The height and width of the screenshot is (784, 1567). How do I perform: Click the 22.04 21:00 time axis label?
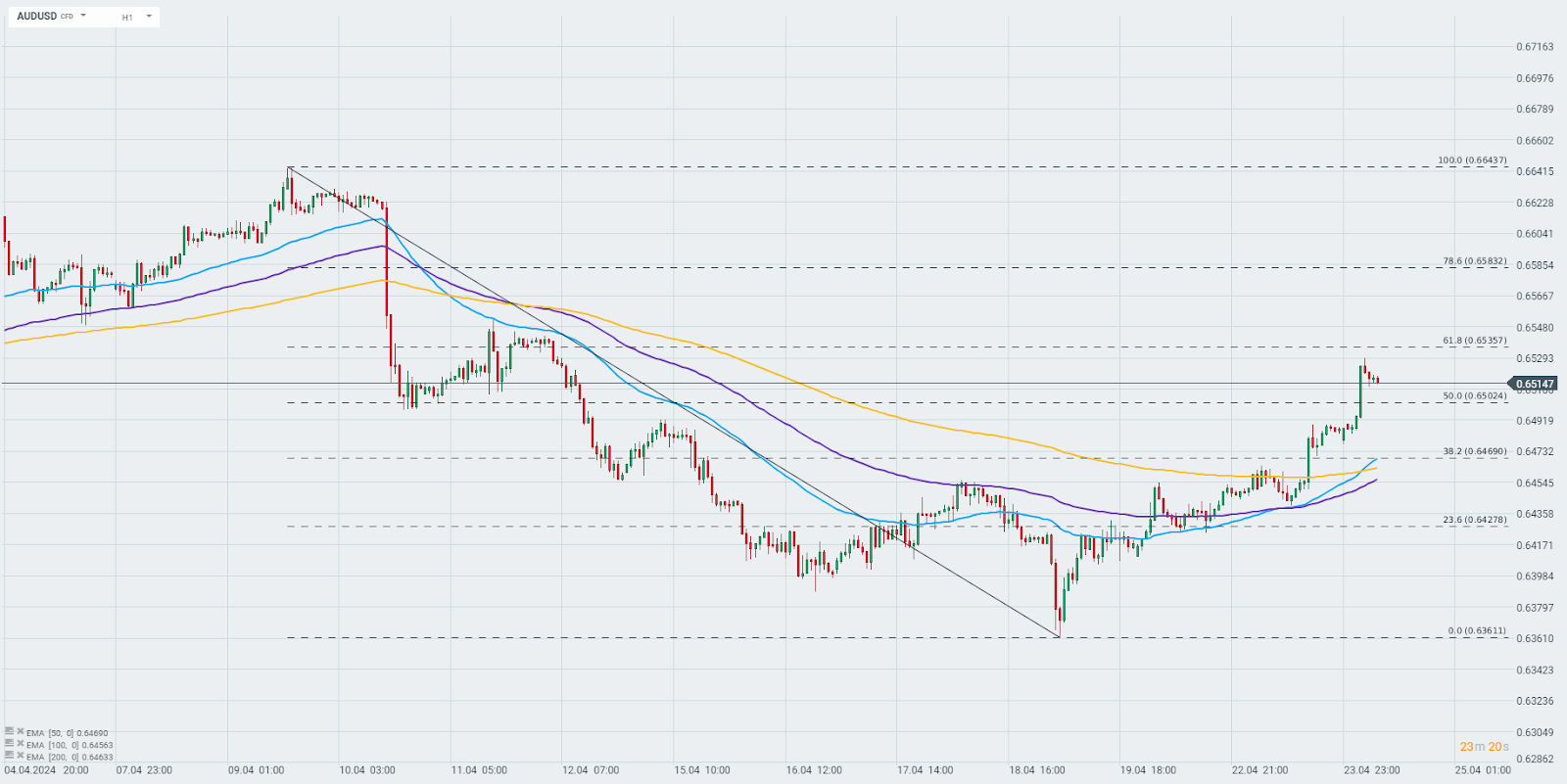pos(1260,770)
